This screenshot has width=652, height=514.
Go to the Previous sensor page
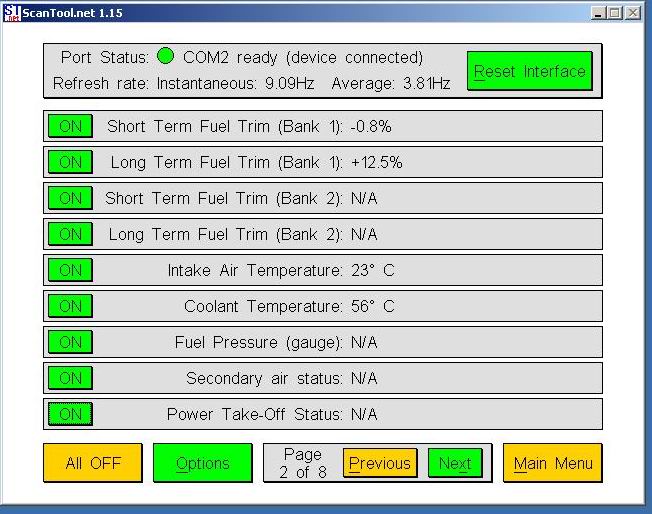coord(379,463)
